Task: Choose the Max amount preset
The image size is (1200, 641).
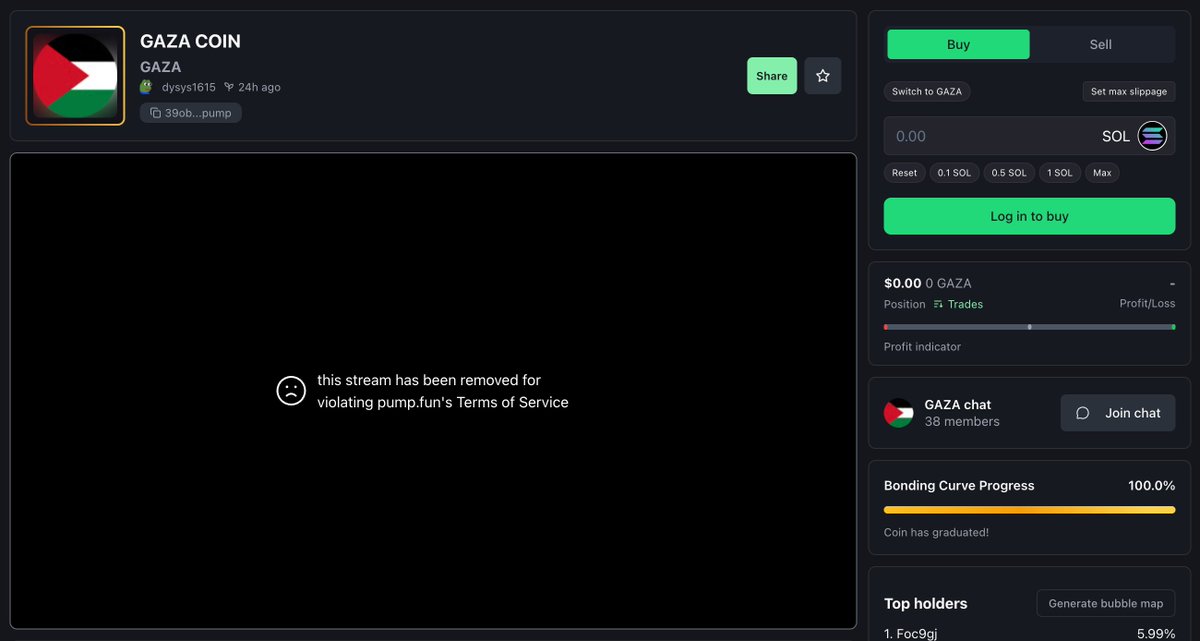Action: [x=1102, y=173]
